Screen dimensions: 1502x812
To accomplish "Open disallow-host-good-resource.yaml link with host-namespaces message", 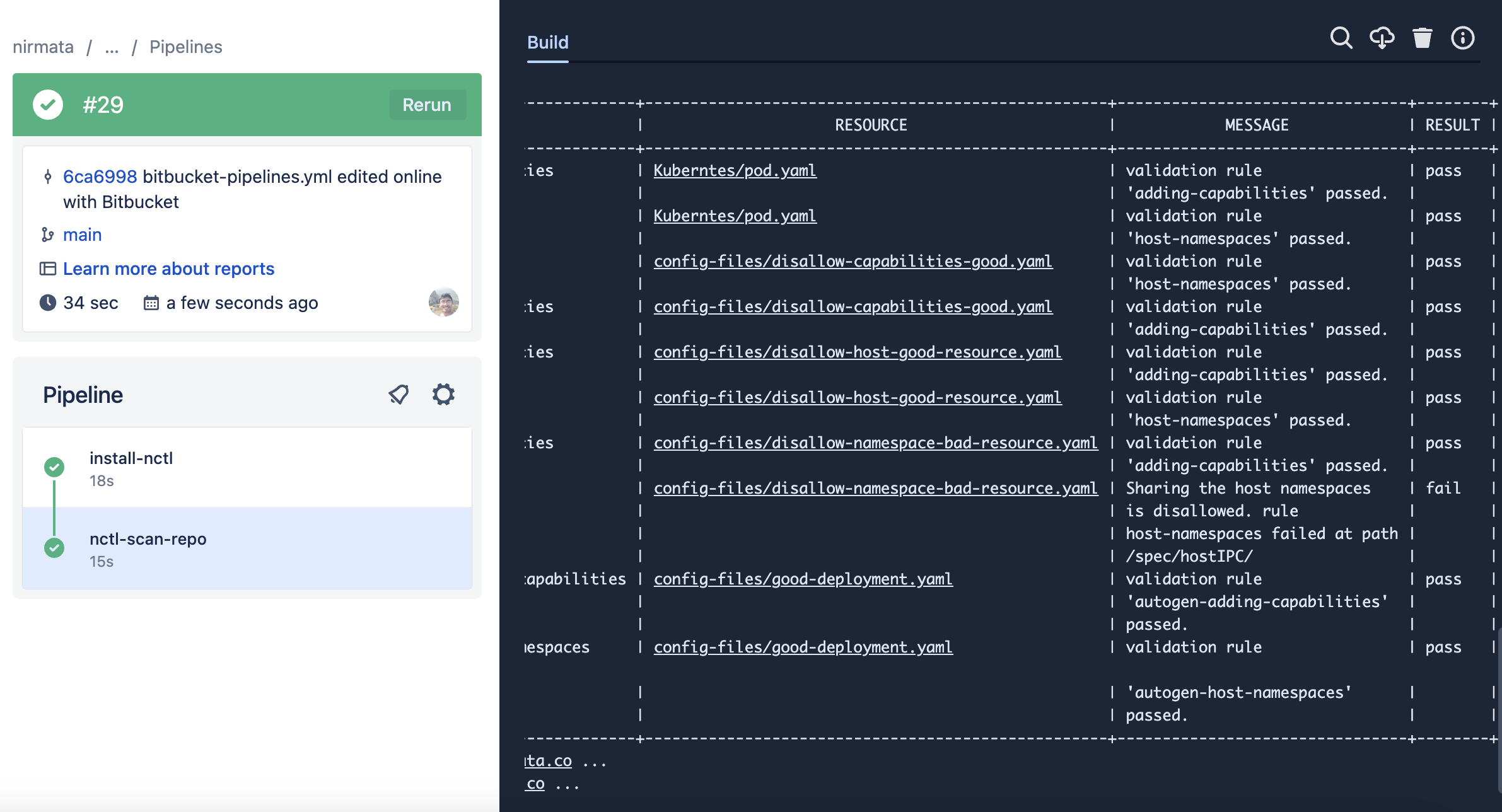I will point(858,397).
